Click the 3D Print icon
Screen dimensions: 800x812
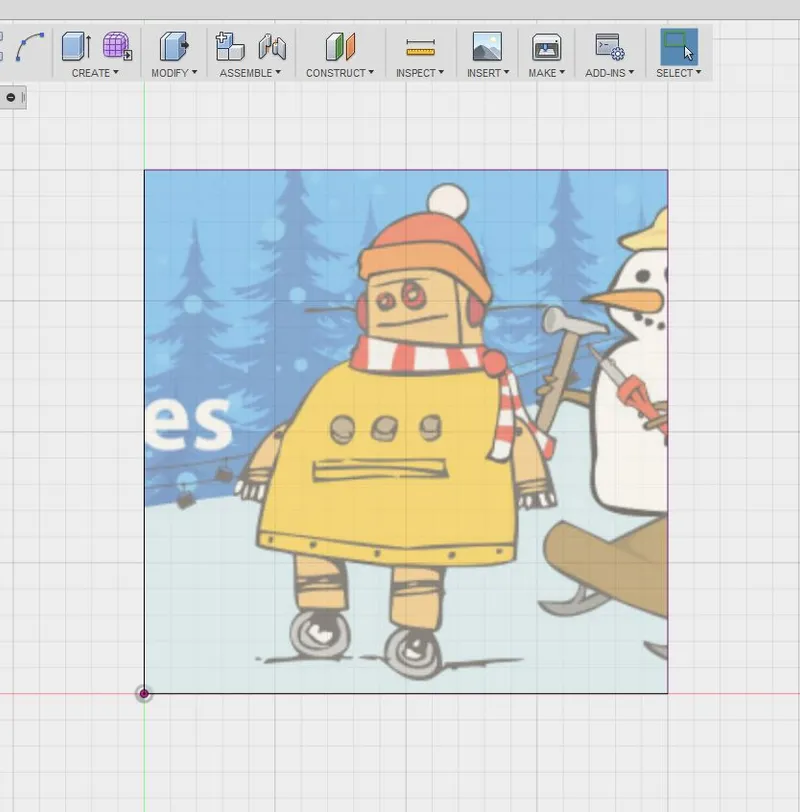click(x=546, y=47)
